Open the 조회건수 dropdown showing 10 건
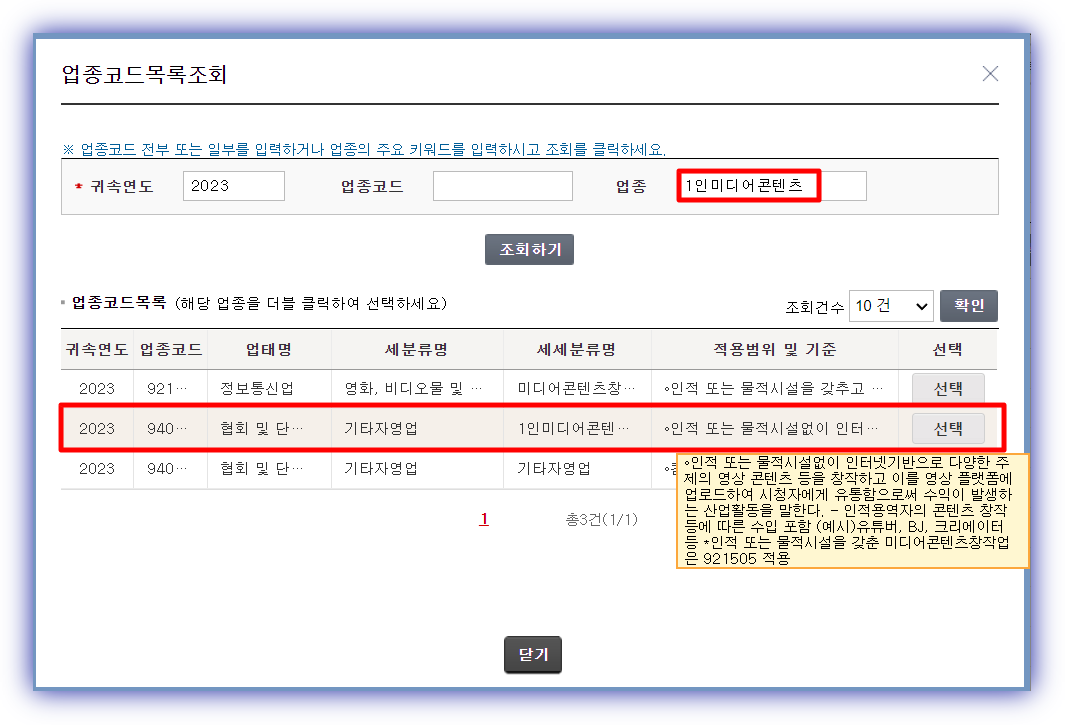Screen dimensions: 1065x725 click(890, 305)
